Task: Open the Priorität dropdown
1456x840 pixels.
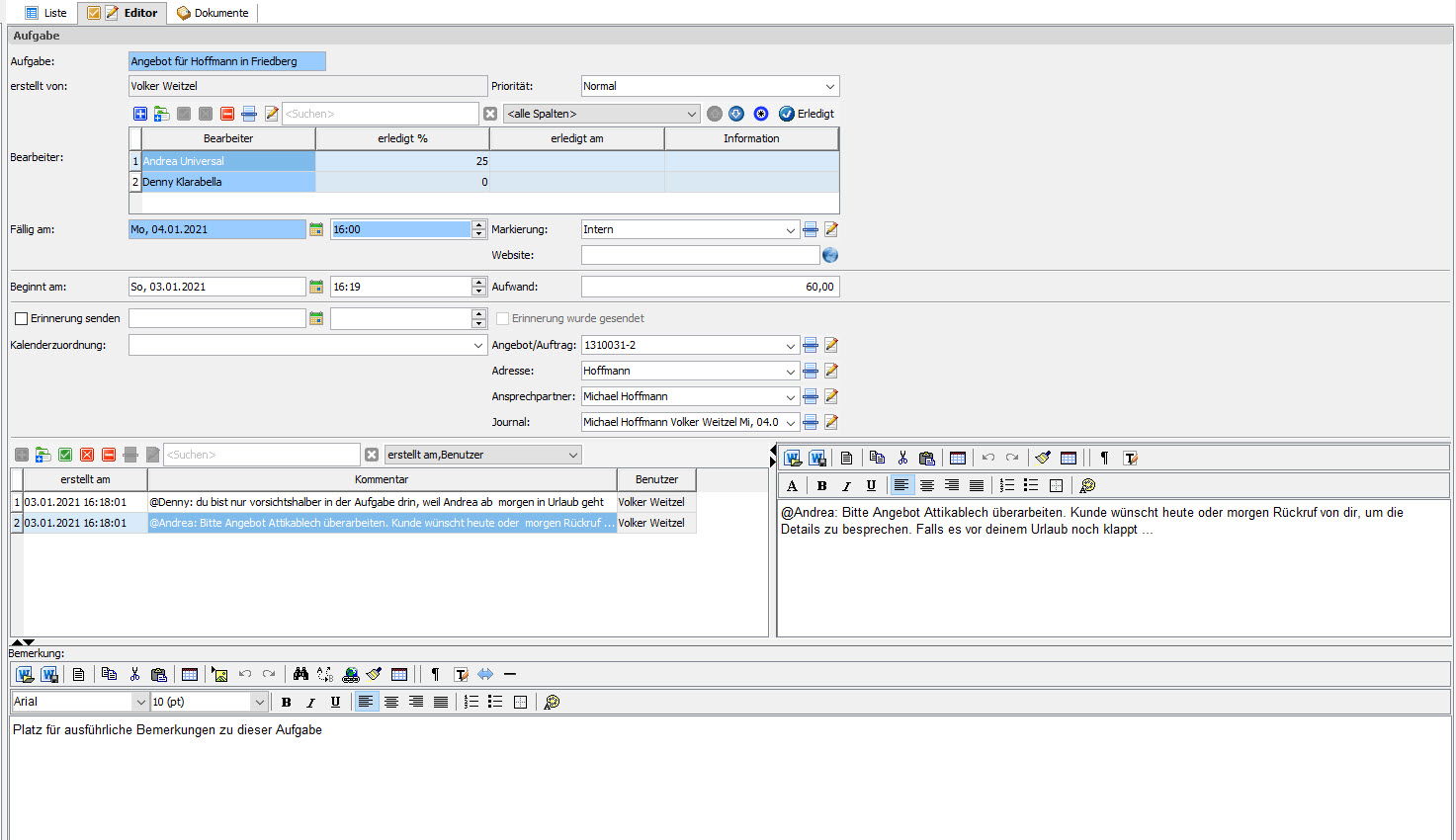Action: 830,86
